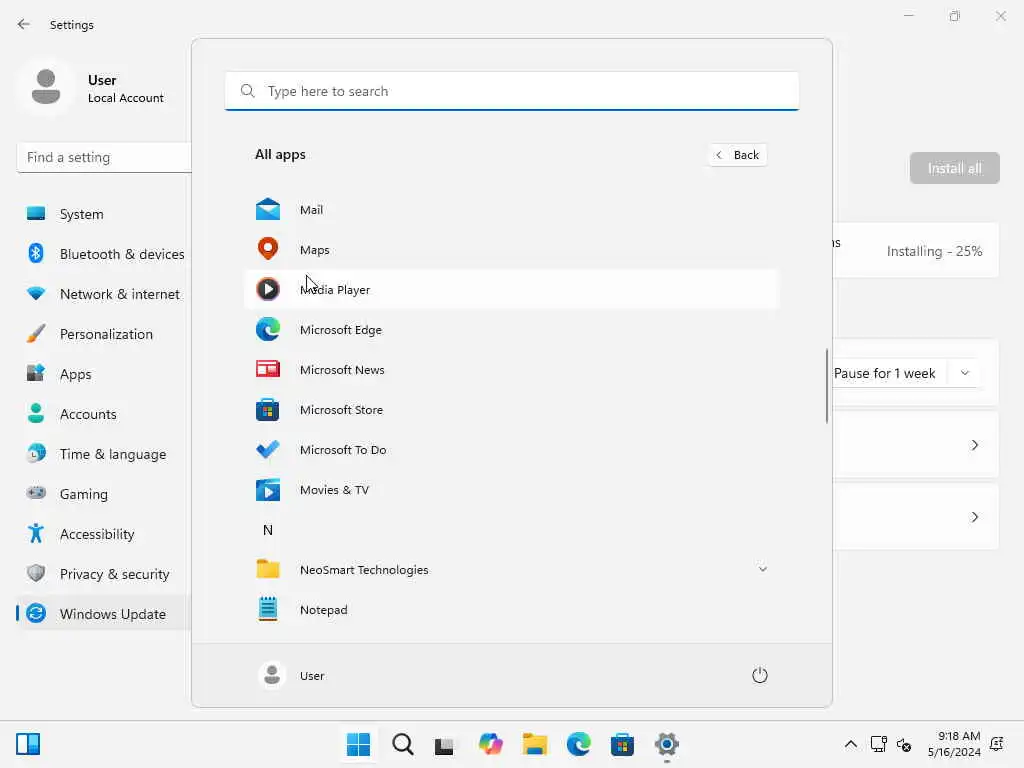Select Gaming in Settings sidebar

(x=104, y=494)
